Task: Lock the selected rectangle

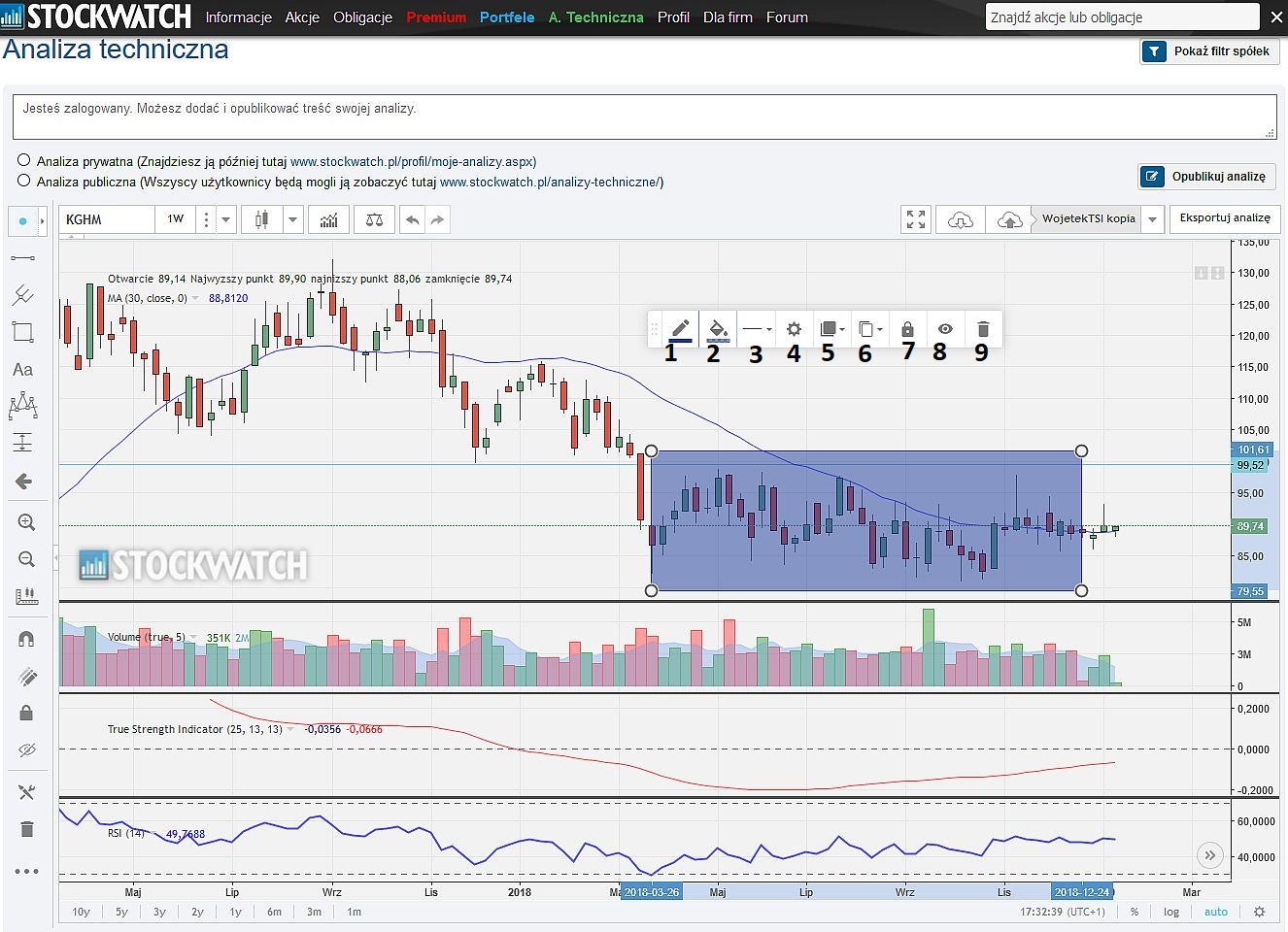Action: coord(907,329)
